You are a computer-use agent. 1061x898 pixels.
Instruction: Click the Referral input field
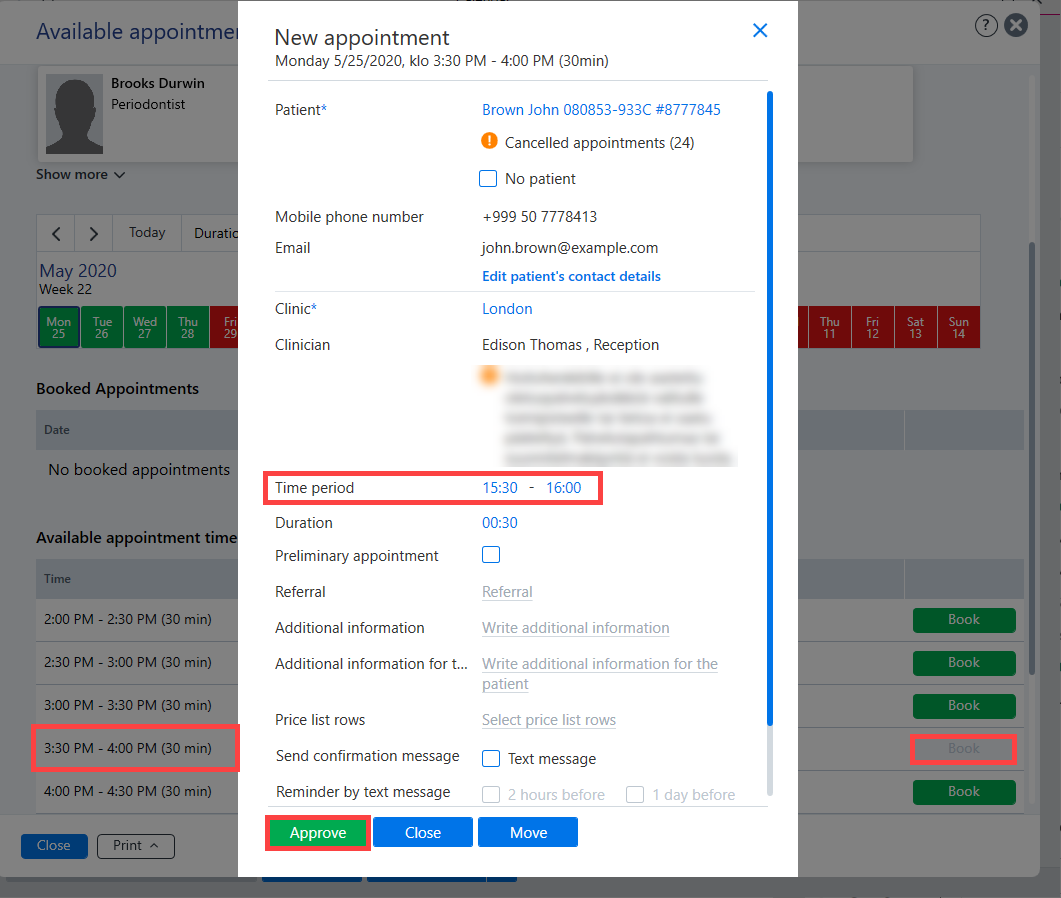pos(507,592)
